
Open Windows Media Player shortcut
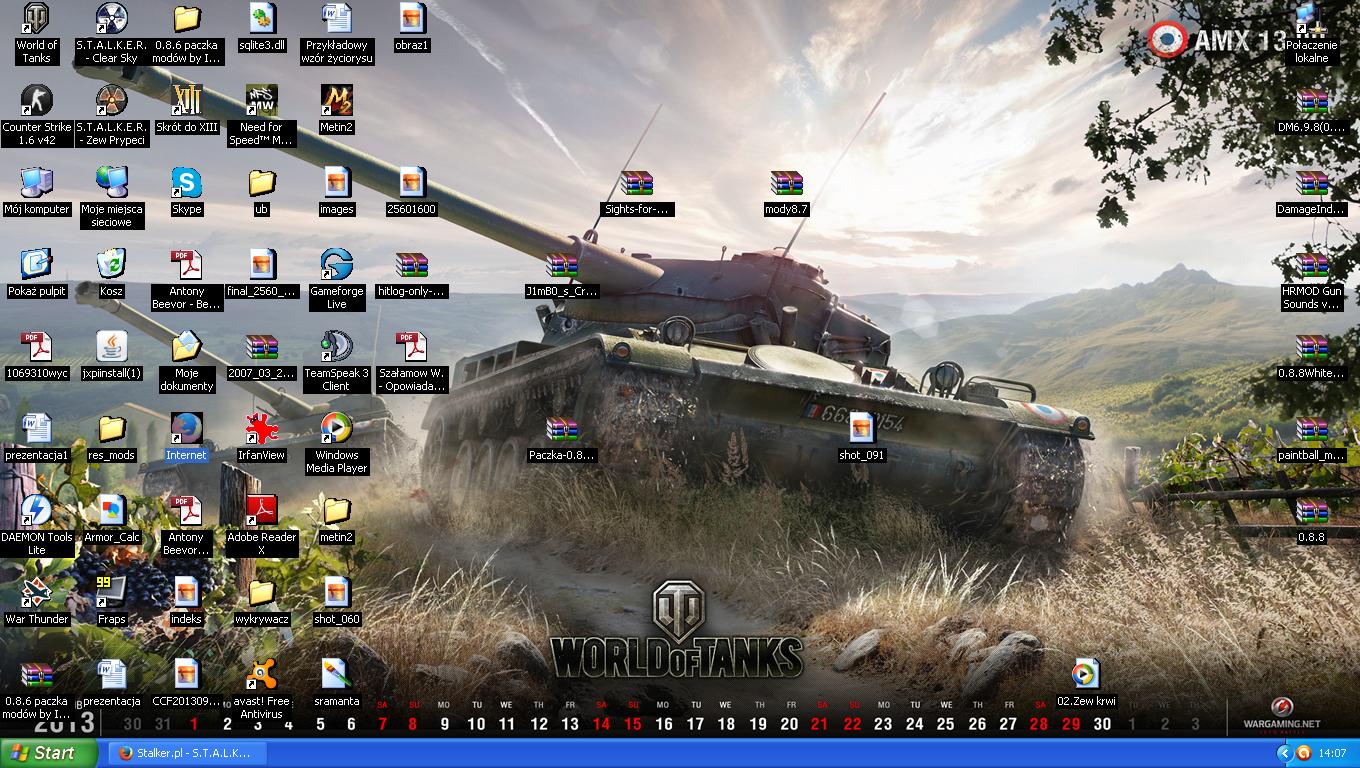click(337, 429)
